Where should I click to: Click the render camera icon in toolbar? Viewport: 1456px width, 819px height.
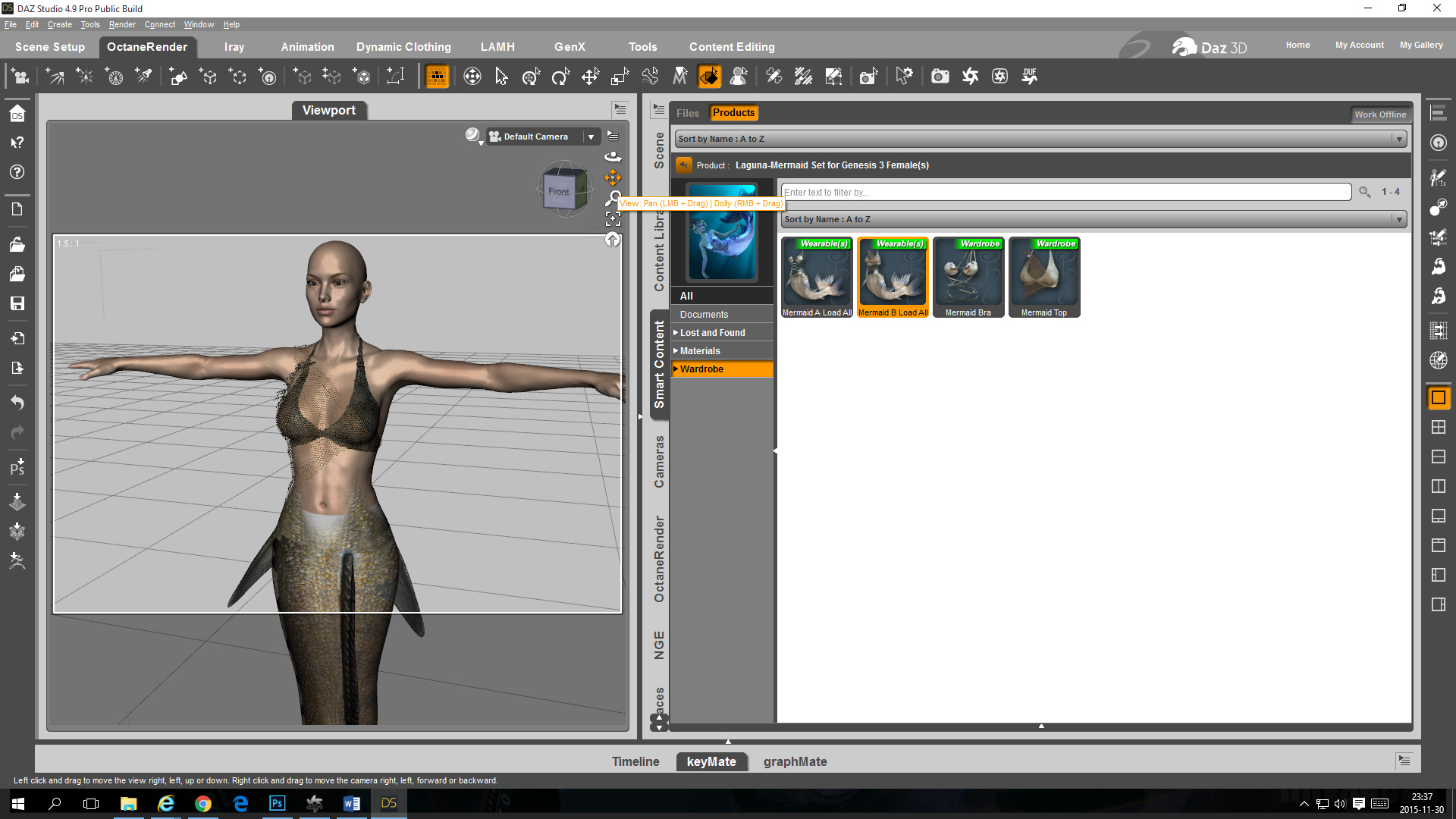940,77
